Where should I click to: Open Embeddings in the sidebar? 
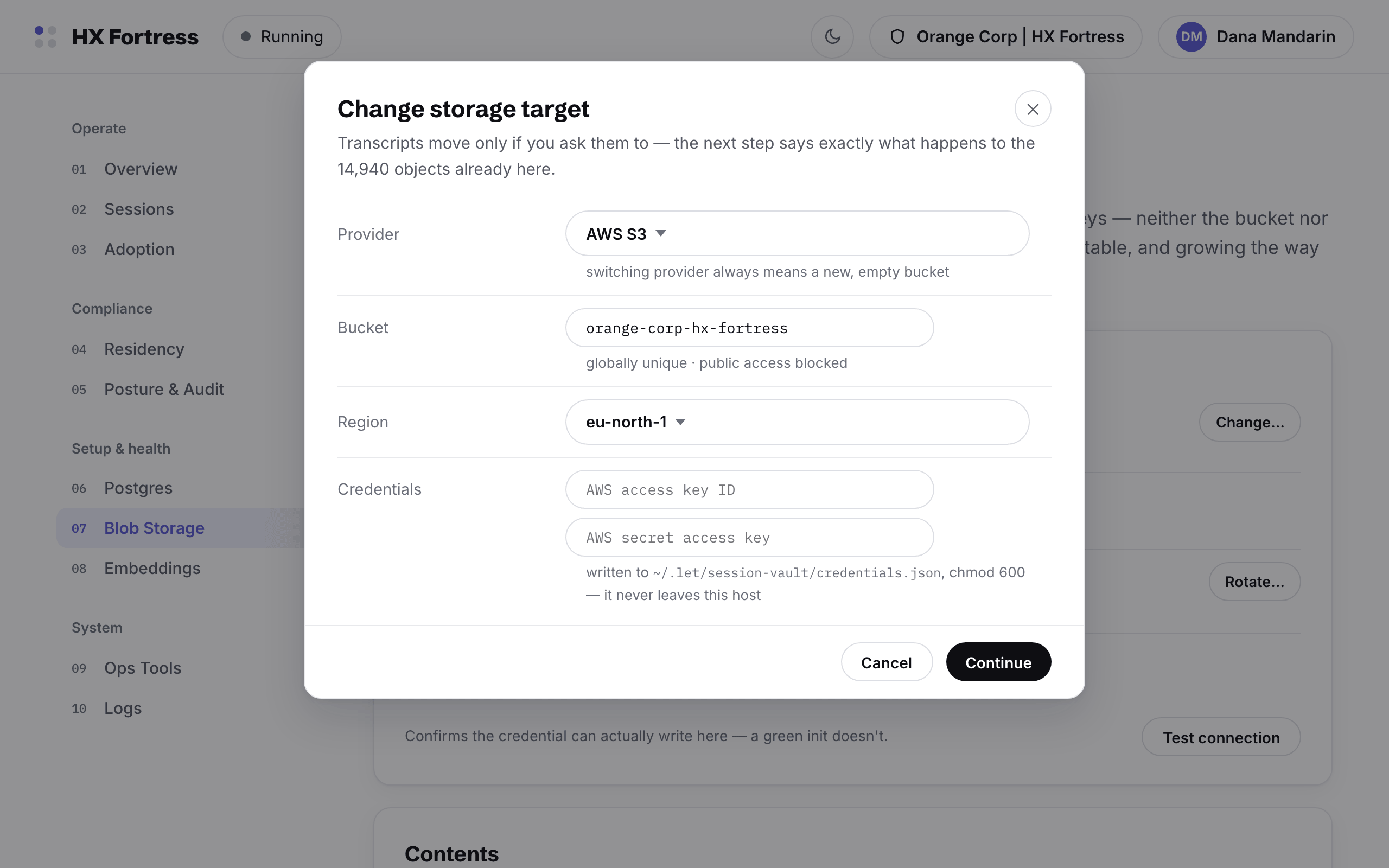181,569
